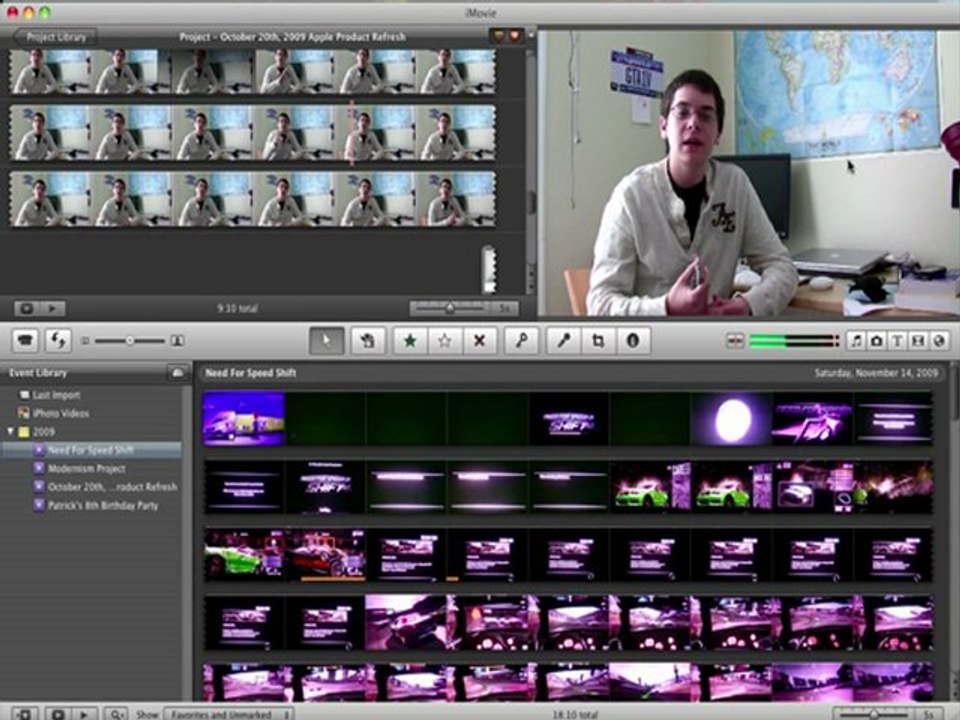The image size is (960, 720).
Task: Open the photo browser camera icon
Action: pyautogui.click(x=877, y=341)
